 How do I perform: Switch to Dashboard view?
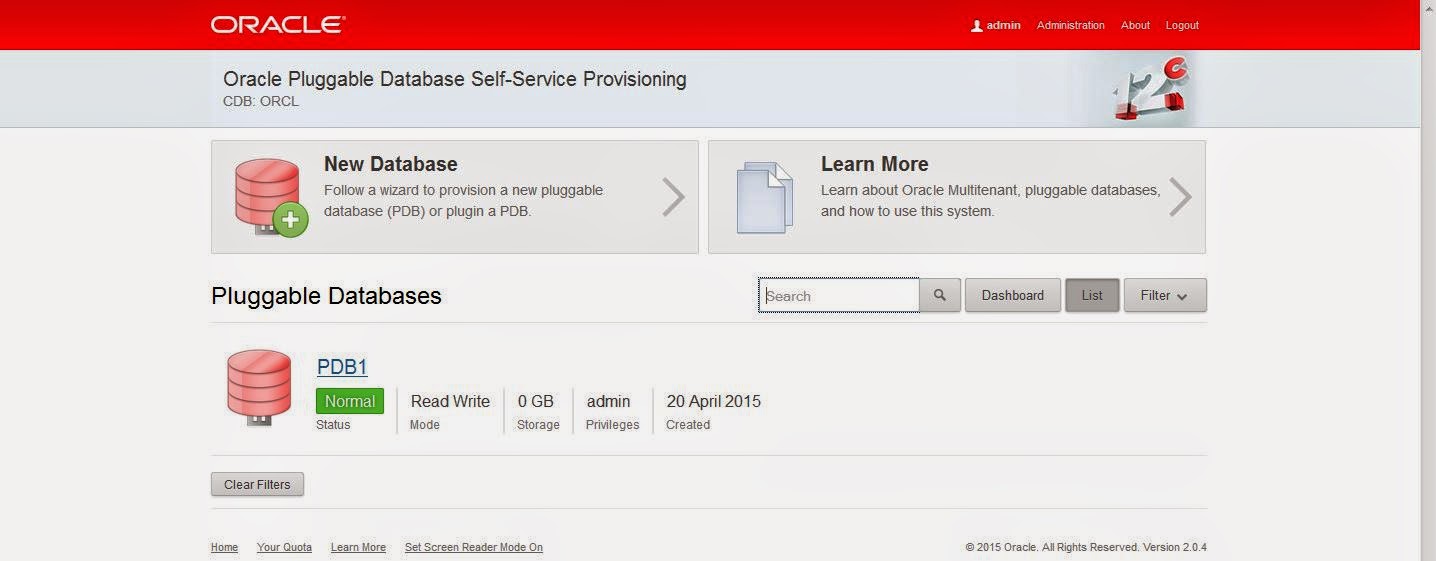pos(1013,295)
